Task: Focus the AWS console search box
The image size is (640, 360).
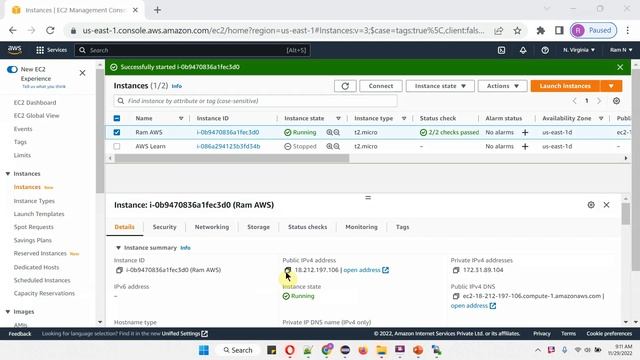Action: 192,50
